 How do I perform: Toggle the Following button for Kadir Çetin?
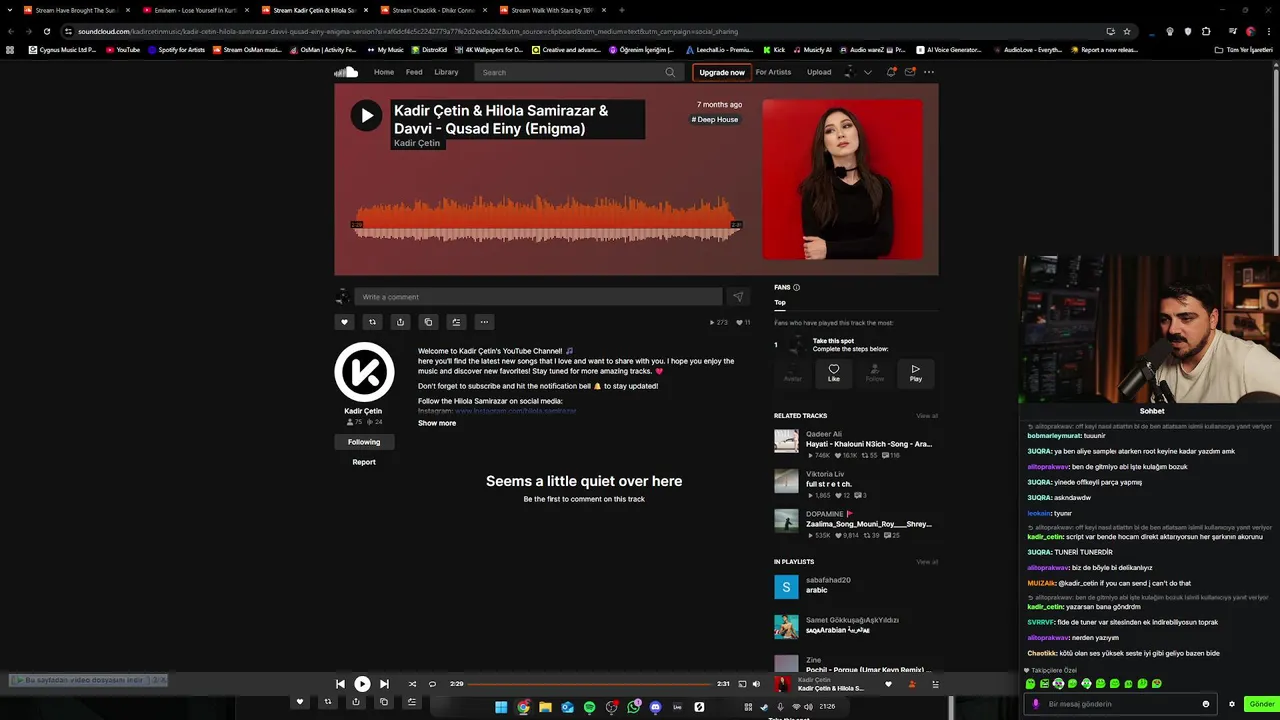[x=364, y=442]
